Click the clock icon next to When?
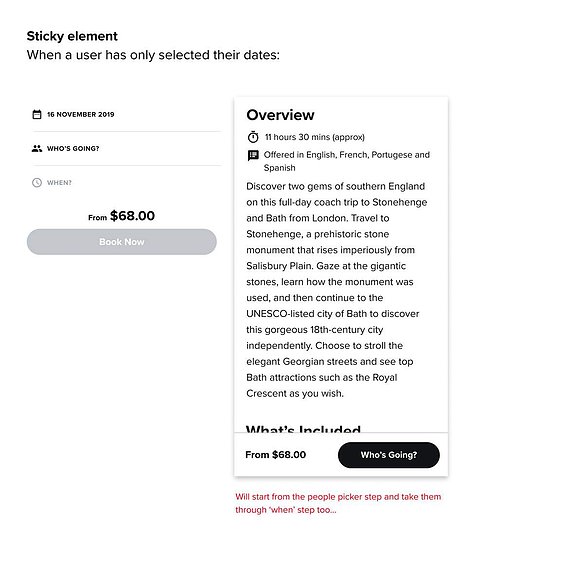This screenshot has width=569, height=569. 37,183
